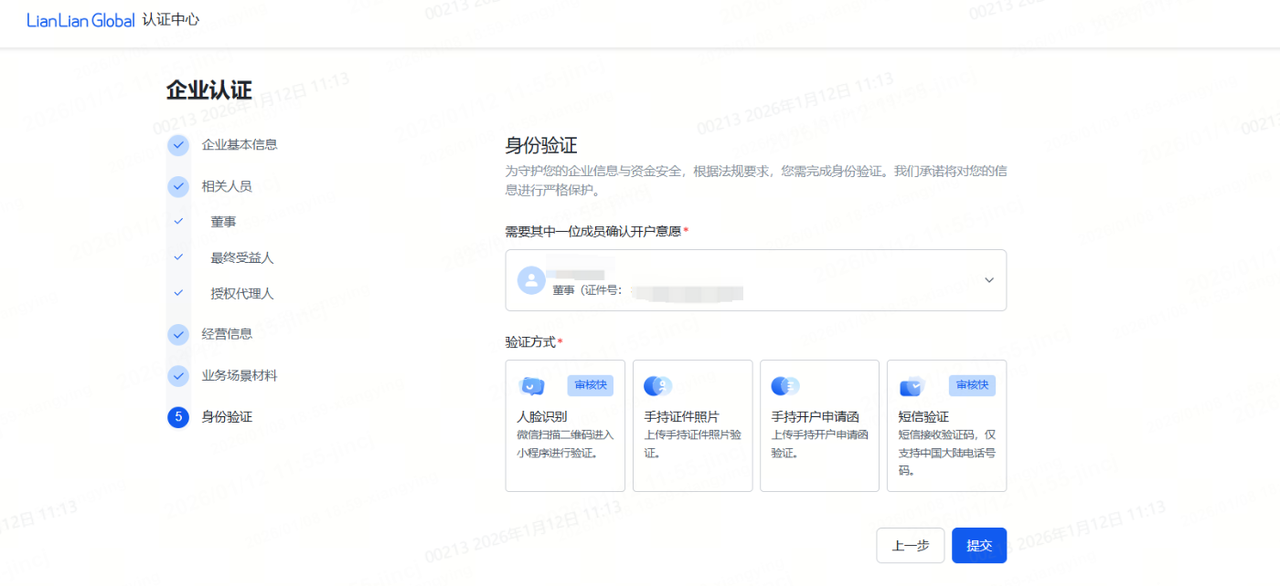Go to the 董事 sub-step
This screenshot has width=1280, height=586.
click(x=223, y=222)
